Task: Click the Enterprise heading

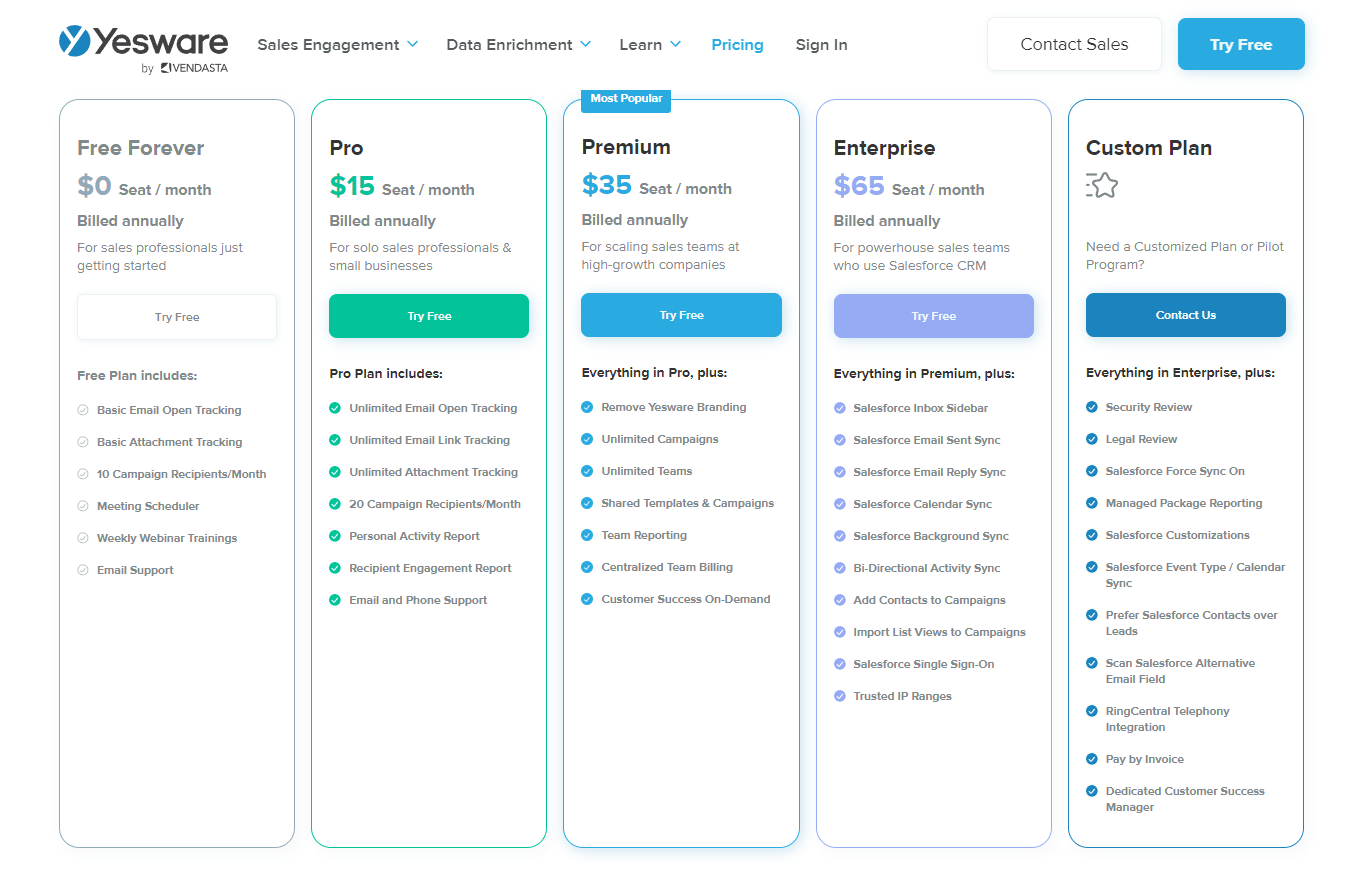Action: [x=885, y=148]
